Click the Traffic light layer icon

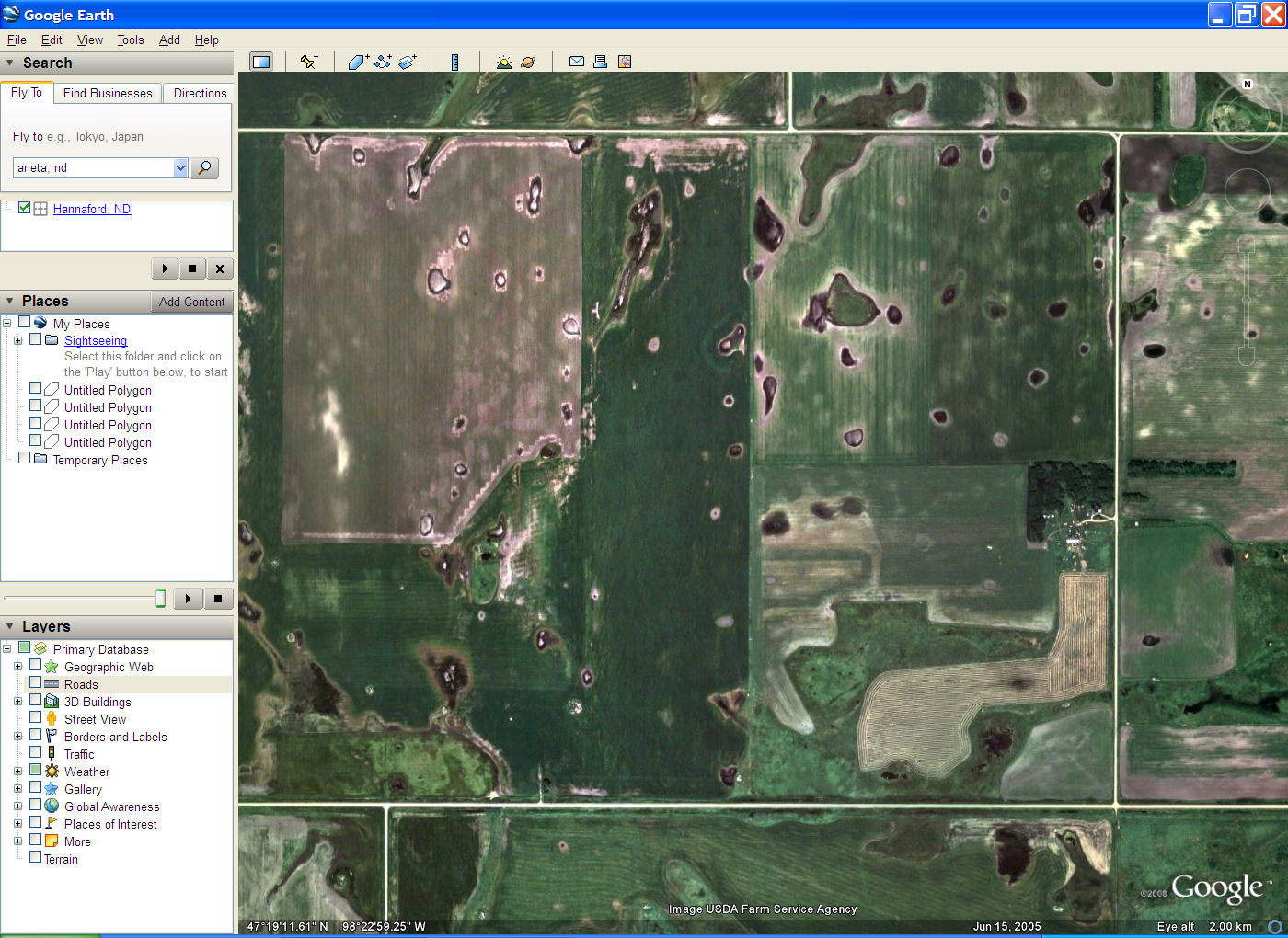tap(52, 753)
